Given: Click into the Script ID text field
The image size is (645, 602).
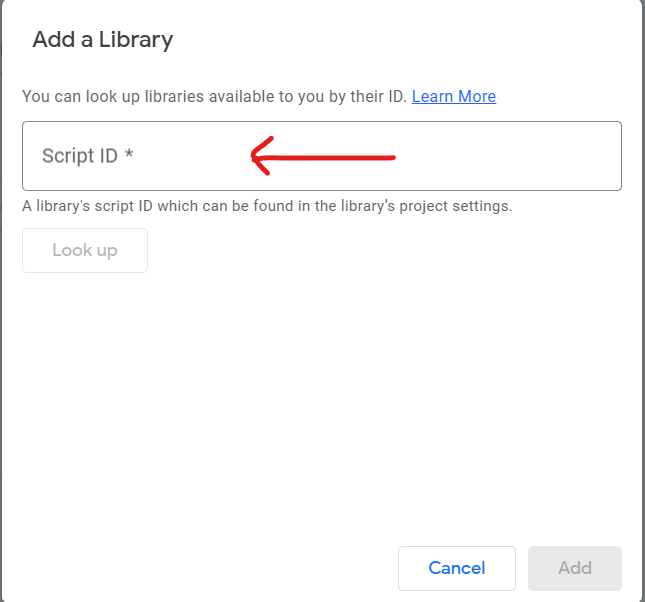Looking at the screenshot, I should pyautogui.click(x=322, y=156).
